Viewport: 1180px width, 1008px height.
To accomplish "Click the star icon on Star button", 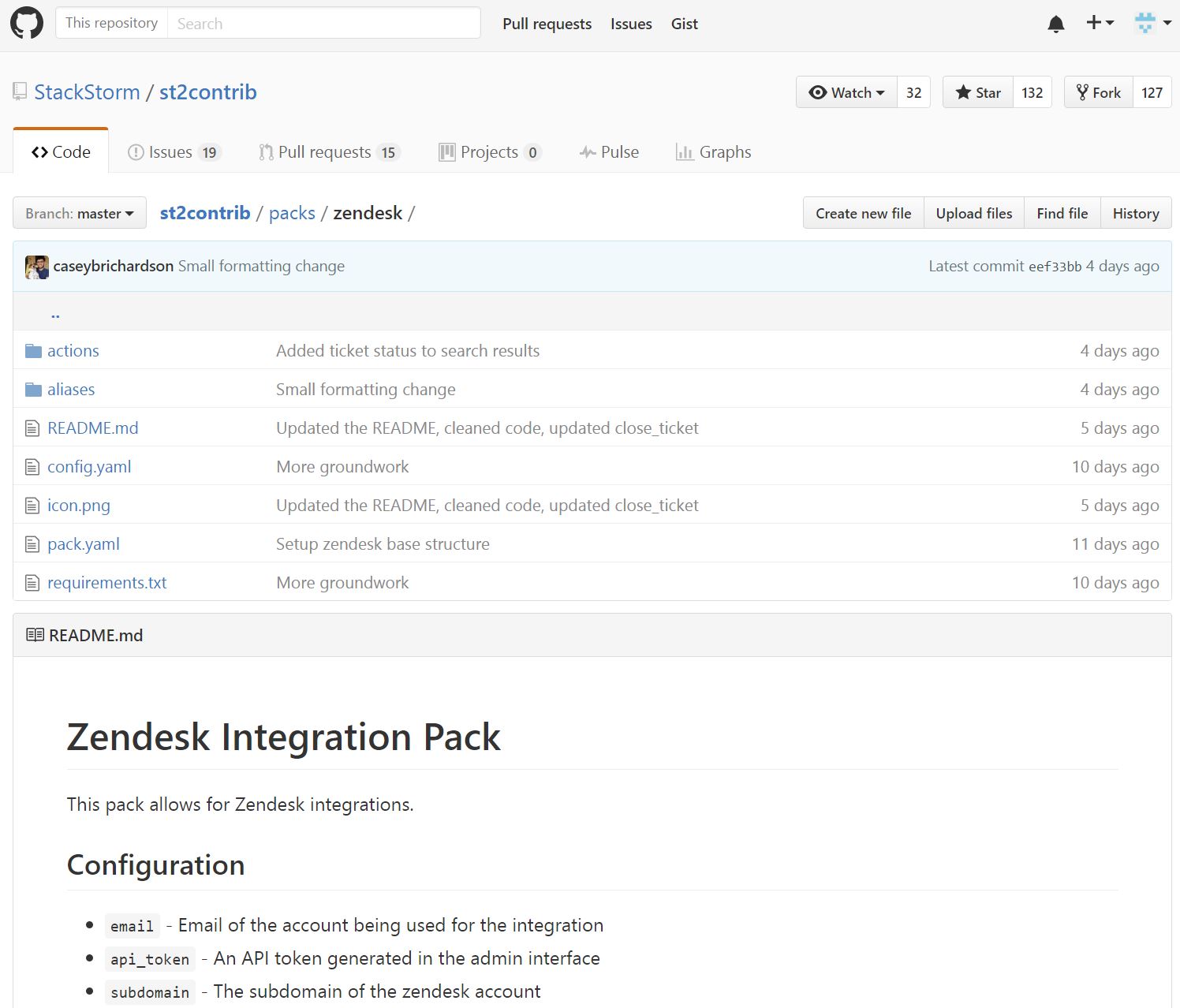I will click(x=963, y=92).
